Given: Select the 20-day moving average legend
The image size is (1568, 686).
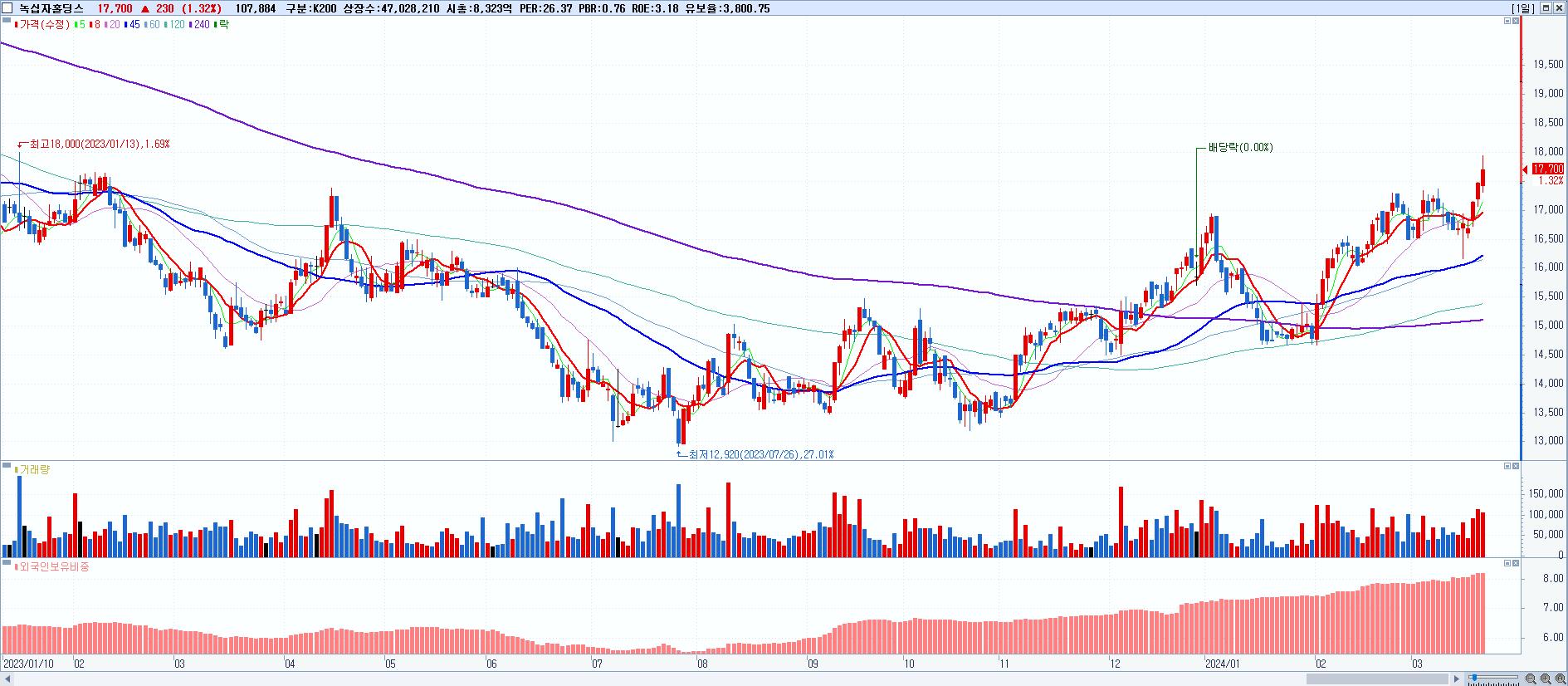Looking at the screenshot, I should pos(114,24).
